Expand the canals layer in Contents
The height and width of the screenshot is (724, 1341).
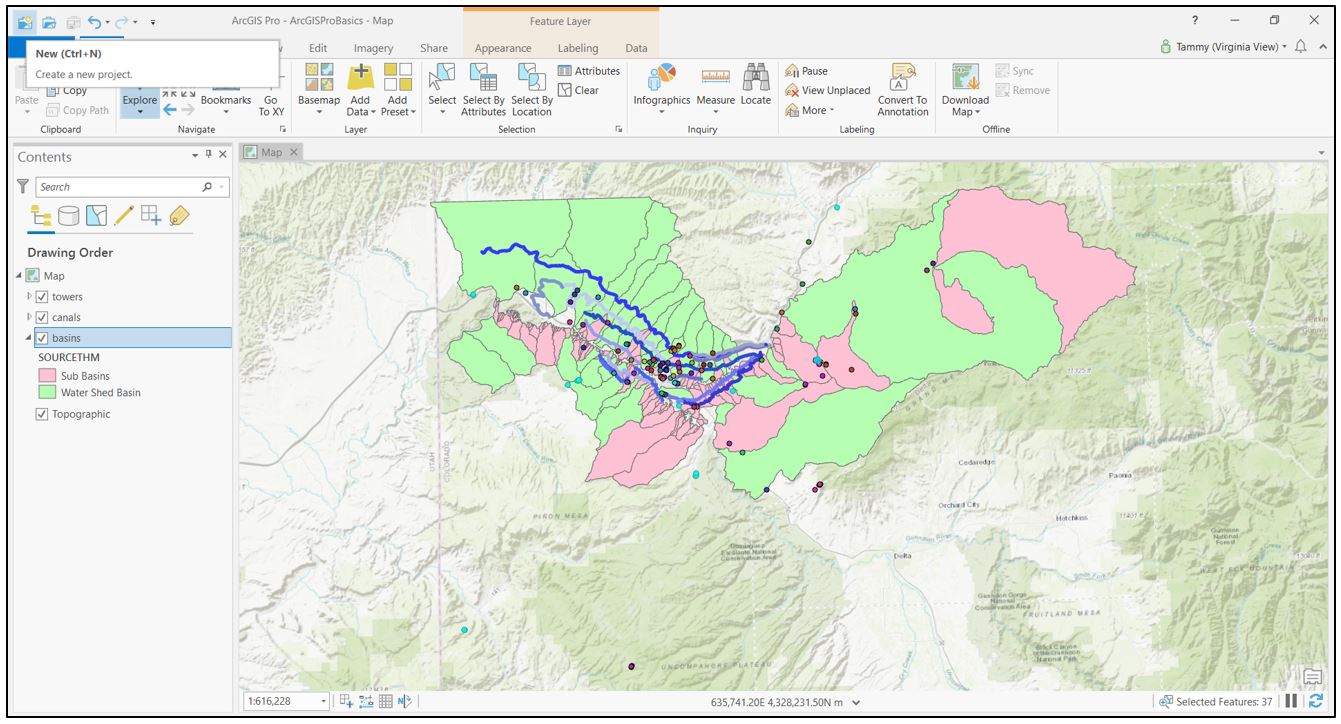click(31, 316)
